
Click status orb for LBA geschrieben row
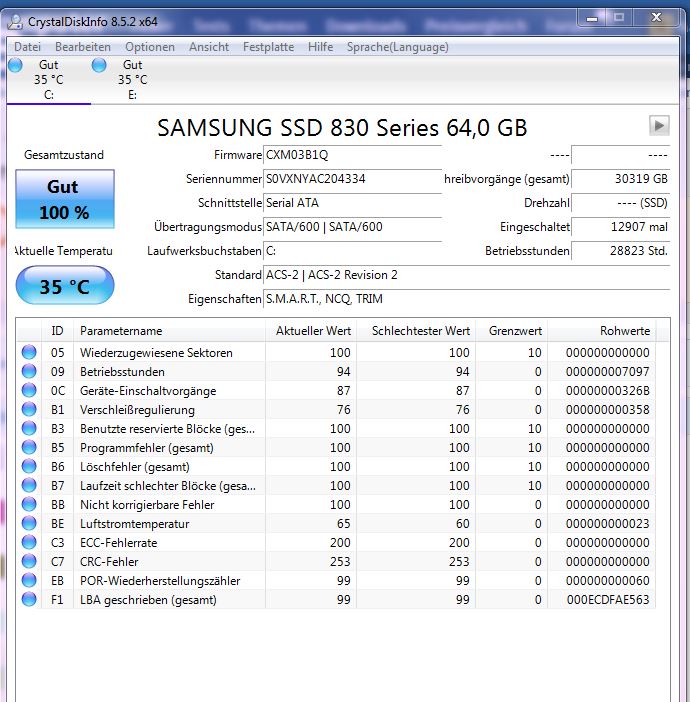point(29,599)
